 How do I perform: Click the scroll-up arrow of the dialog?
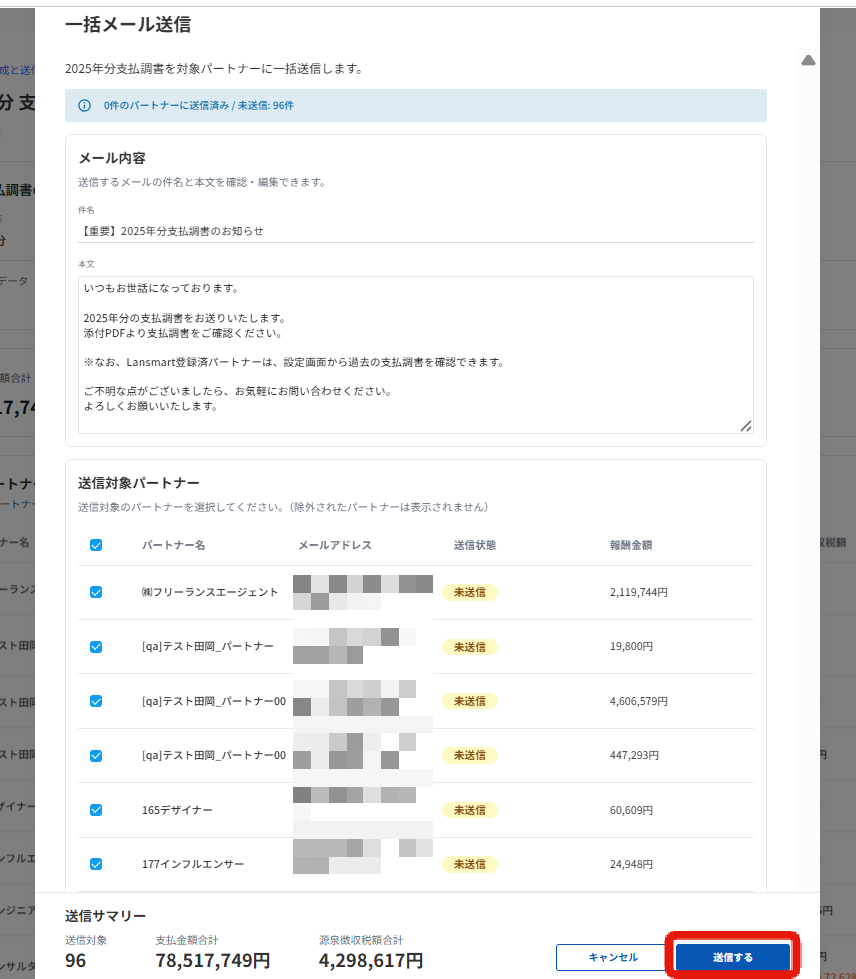pyautogui.click(x=808, y=60)
